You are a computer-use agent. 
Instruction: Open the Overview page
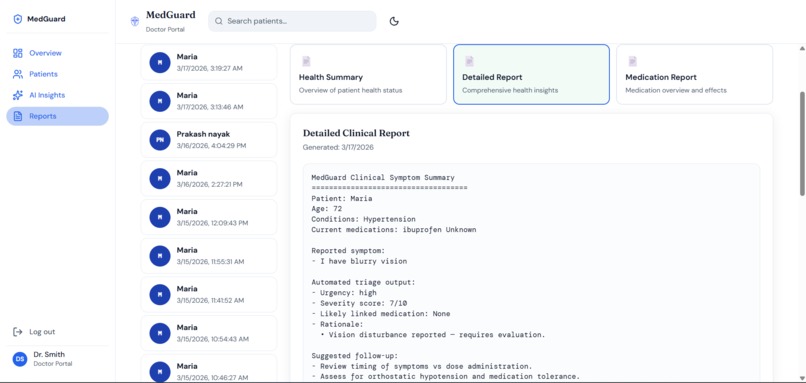tap(58, 53)
